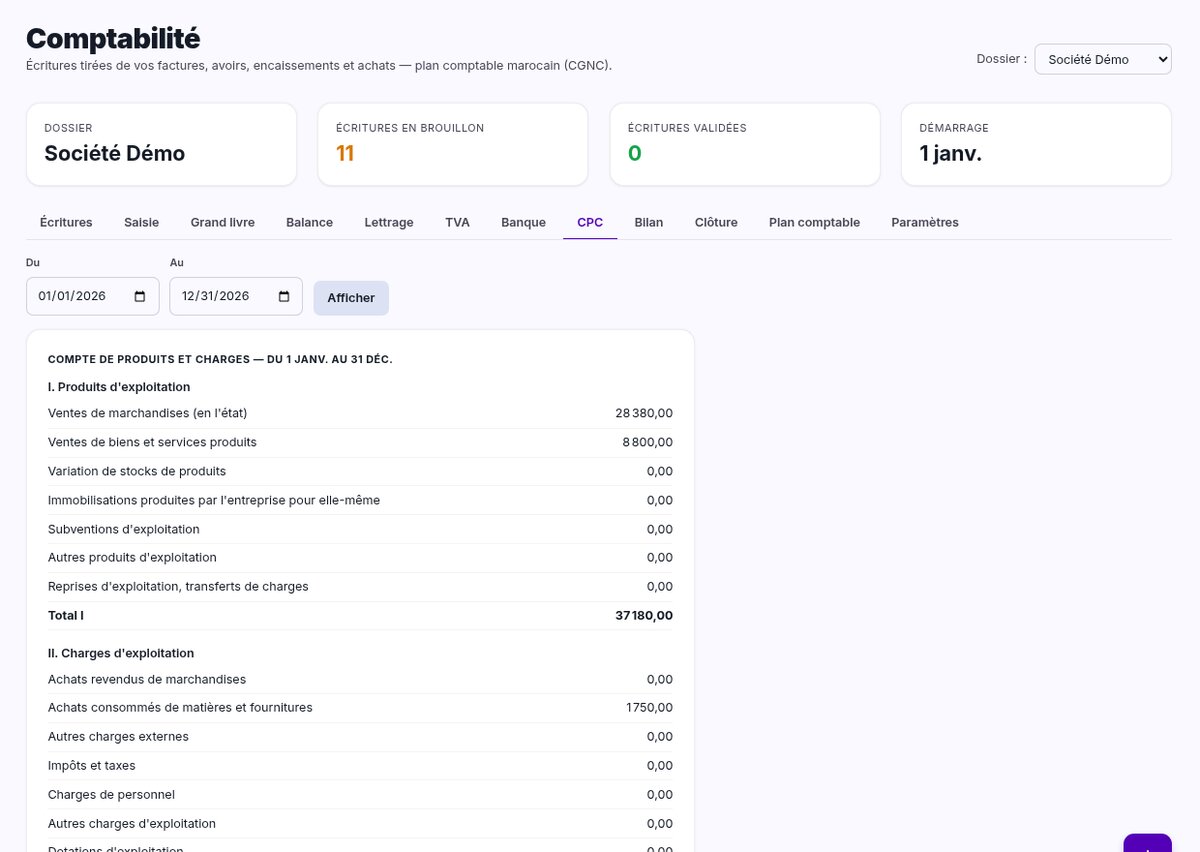Click the amount 8 800,00
The width and height of the screenshot is (1200, 852).
(647, 442)
